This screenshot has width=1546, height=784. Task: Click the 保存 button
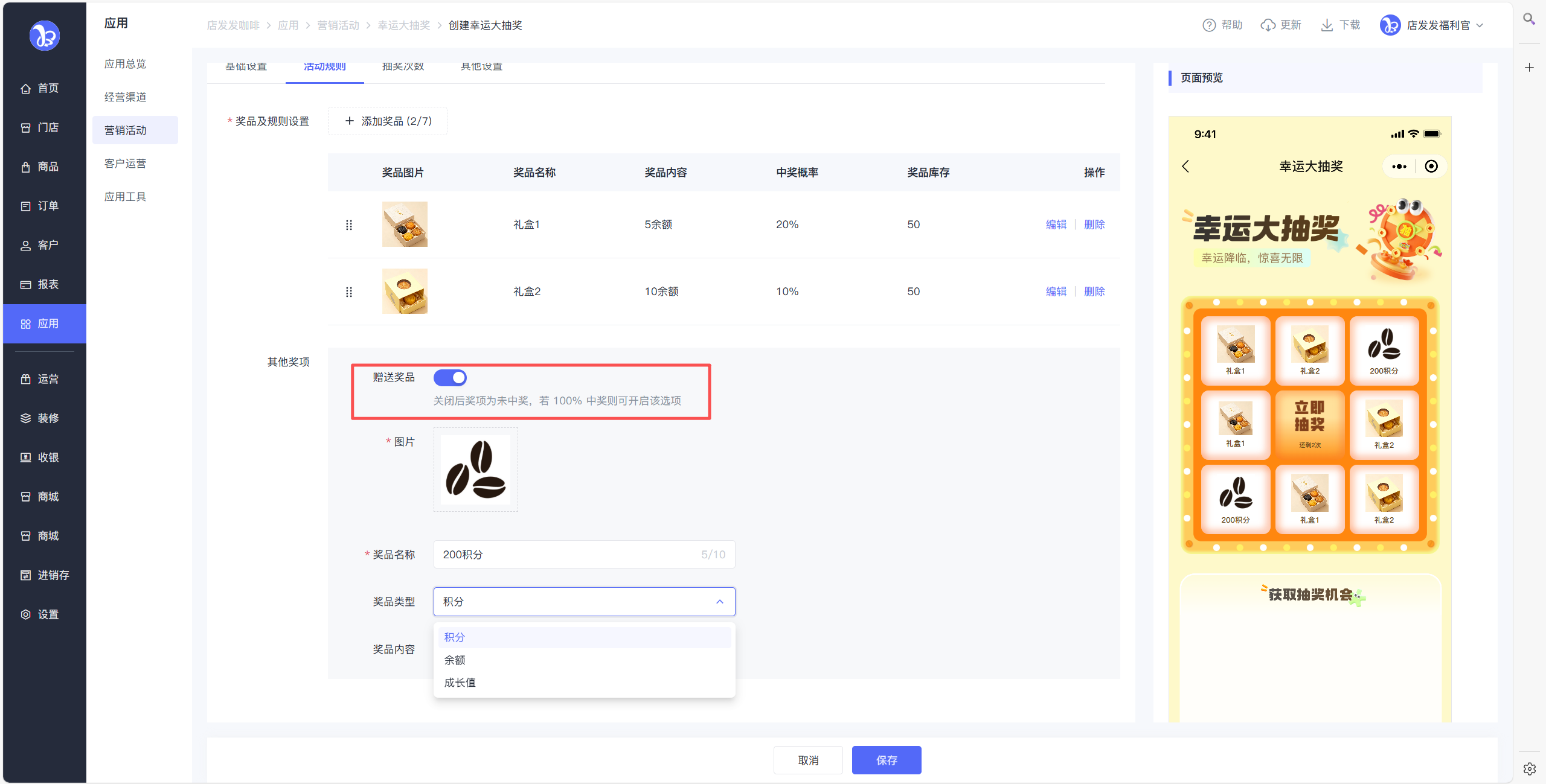tap(886, 760)
